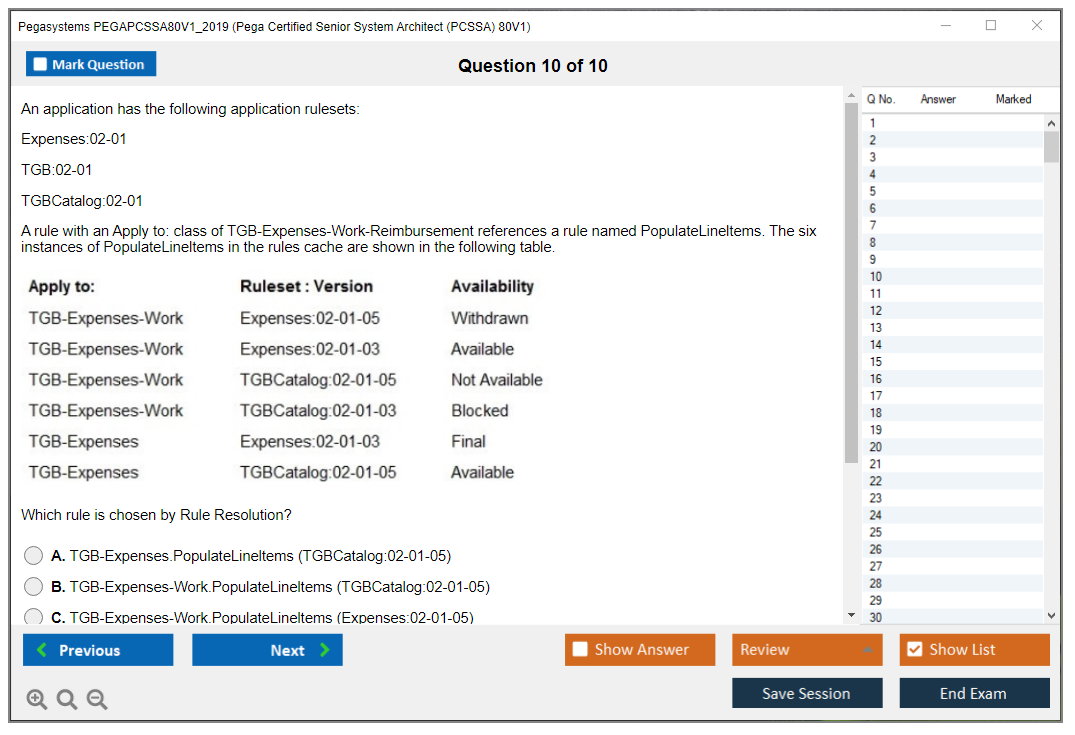Click the Save Session button
The width and height of the screenshot is (1075, 735).
point(806,693)
